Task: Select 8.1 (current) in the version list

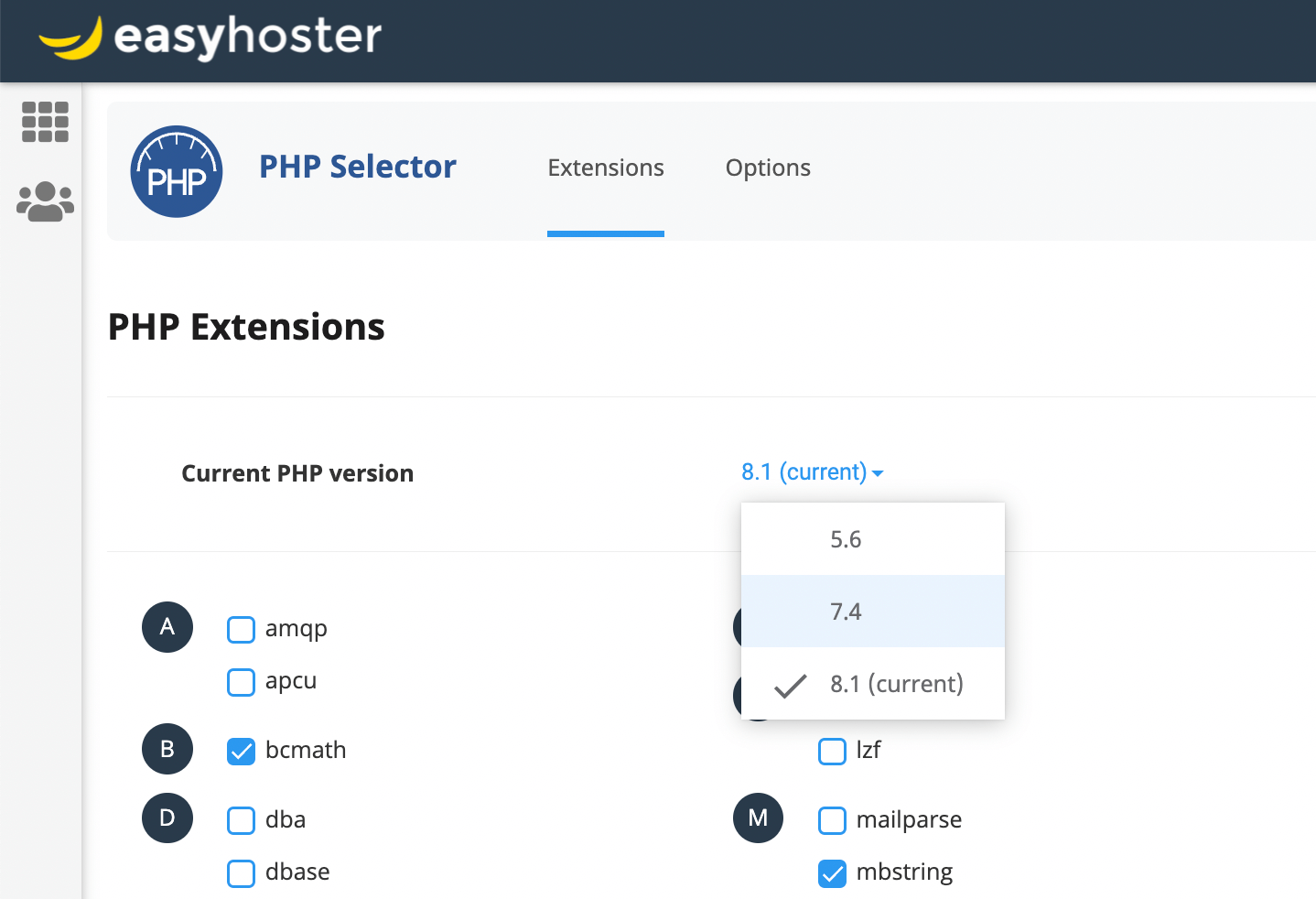Action: (x=896, y=684)
